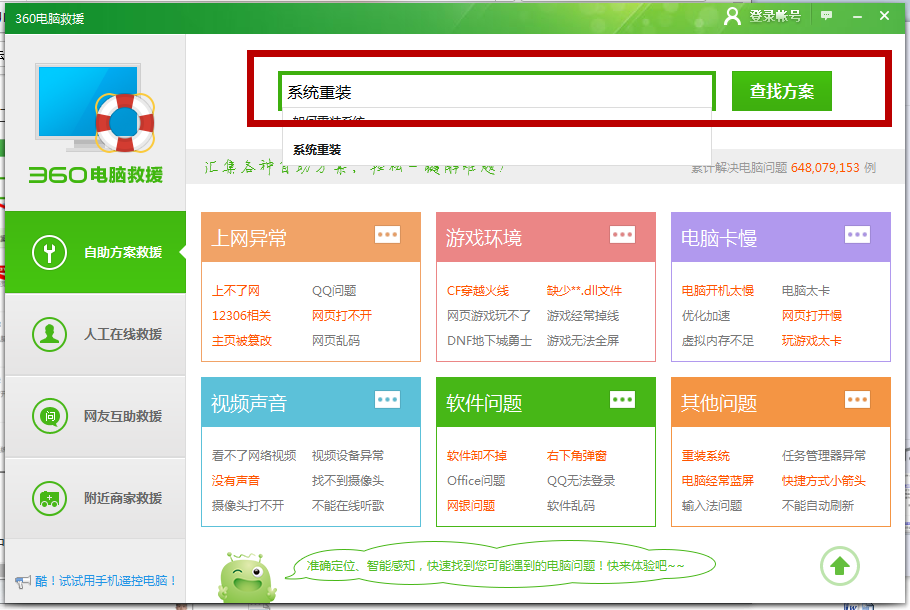Open the 优化加速 solution
The width and height of the screenshot is (910, 610).
pyautogui.click(x=706, y=316)
